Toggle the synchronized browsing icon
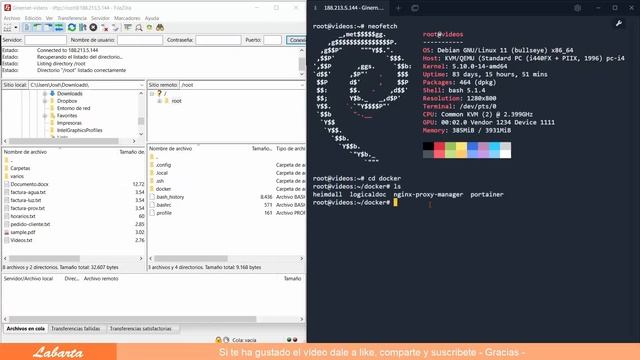This screenshot has height=360, width=640. [149, 27]
